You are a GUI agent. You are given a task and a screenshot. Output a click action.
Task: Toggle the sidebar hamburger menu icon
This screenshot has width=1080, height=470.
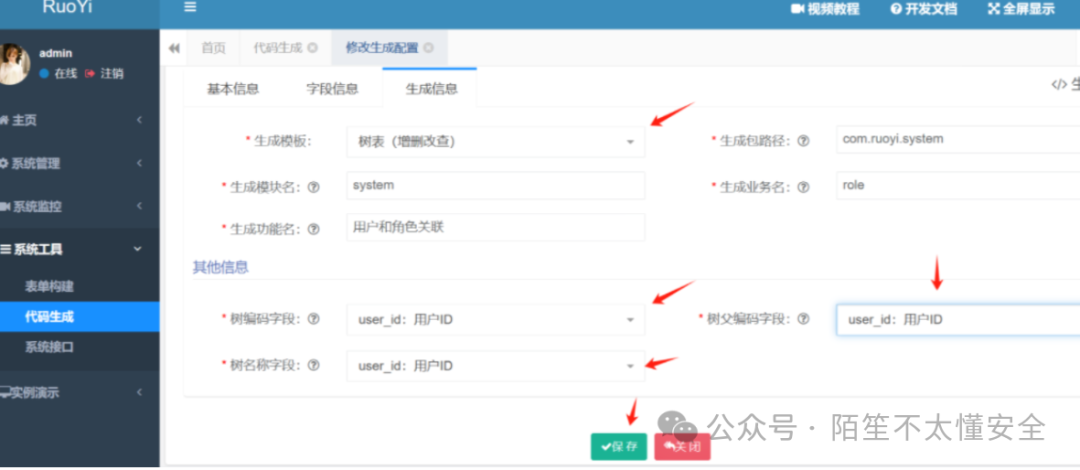tap(190, 8)
